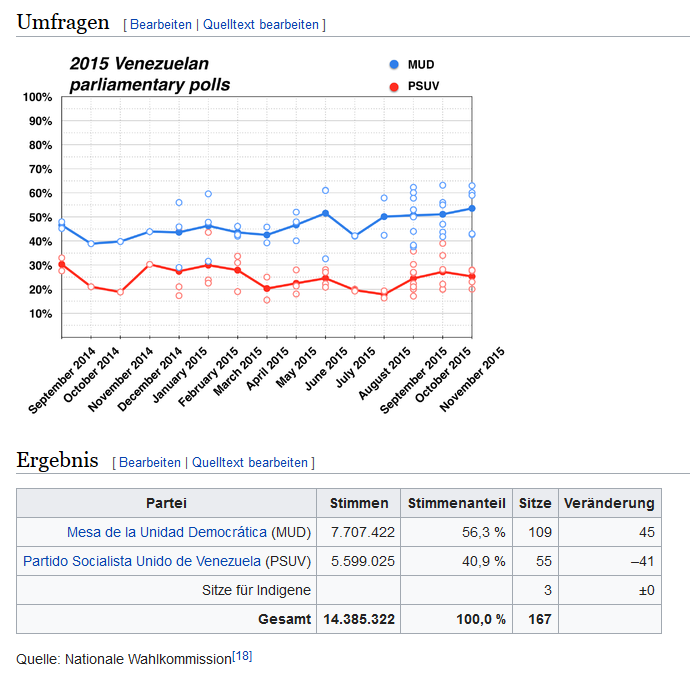Click the Stimmen column header
Viewport: 690px width, 675px height.
pos(359,503)
